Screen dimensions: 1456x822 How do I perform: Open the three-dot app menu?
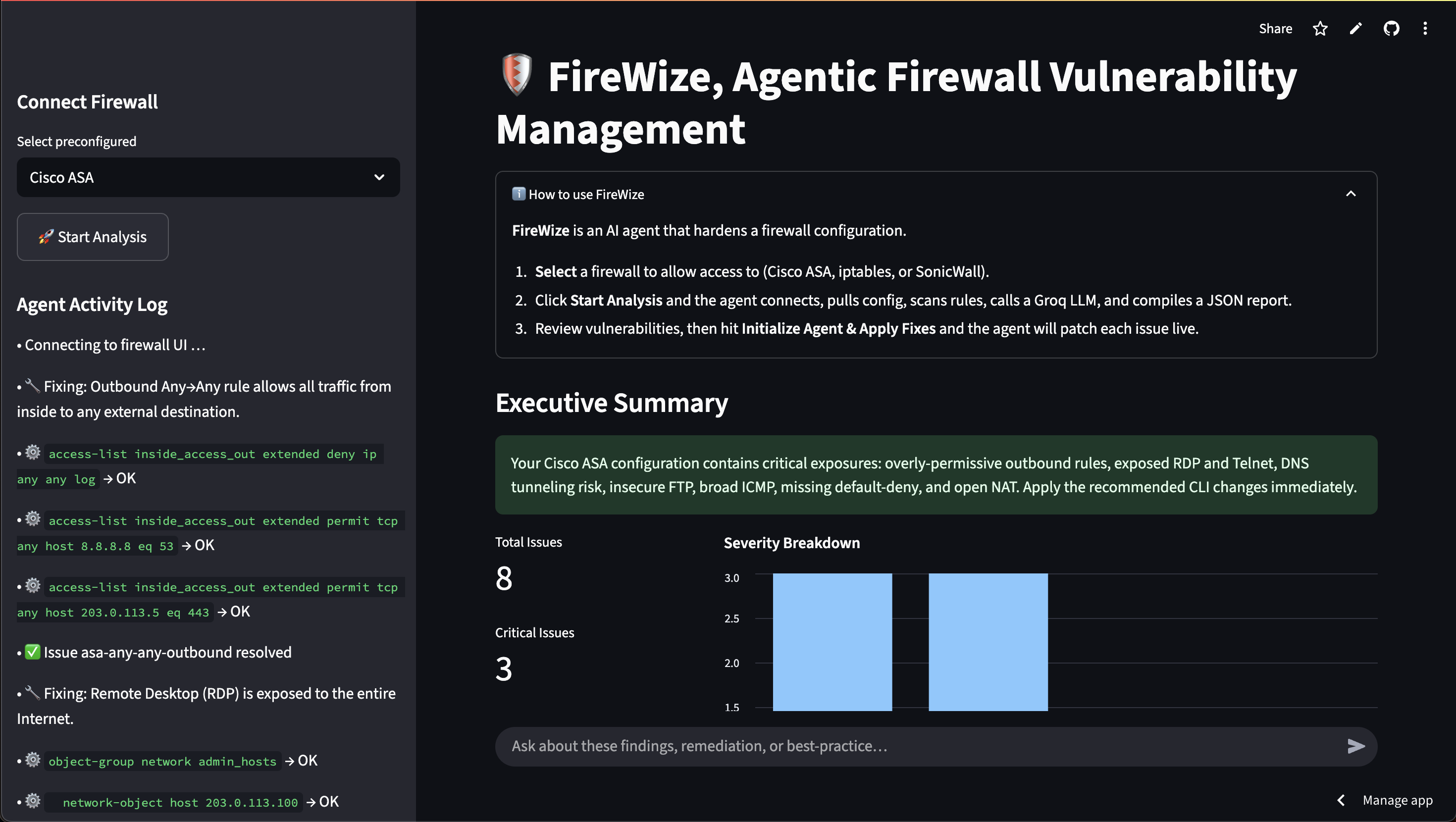(x=1425, y=29)
